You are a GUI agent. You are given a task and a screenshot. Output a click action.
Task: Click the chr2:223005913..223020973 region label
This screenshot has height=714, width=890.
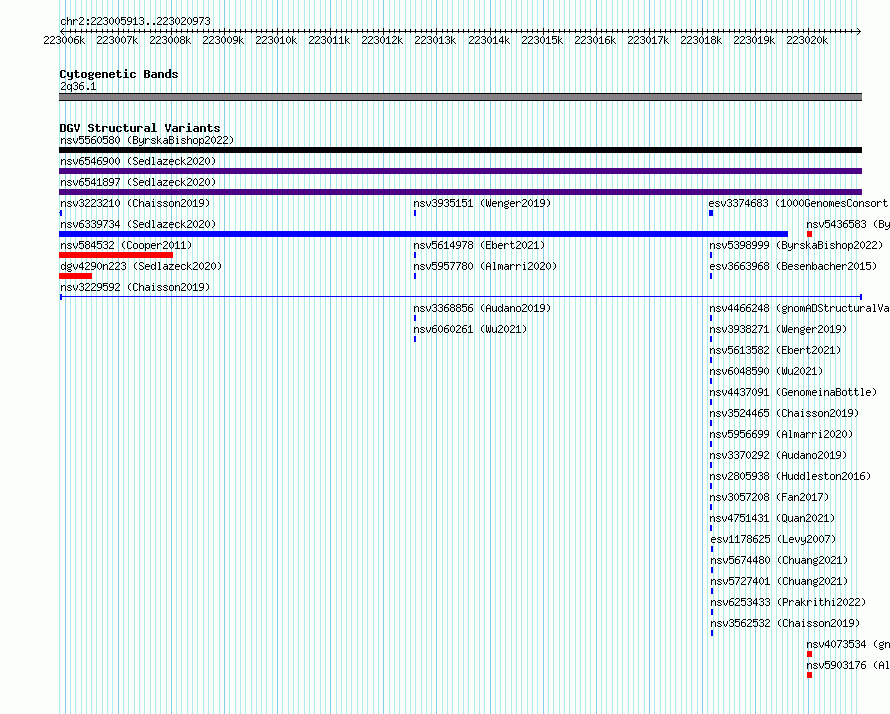135,21
